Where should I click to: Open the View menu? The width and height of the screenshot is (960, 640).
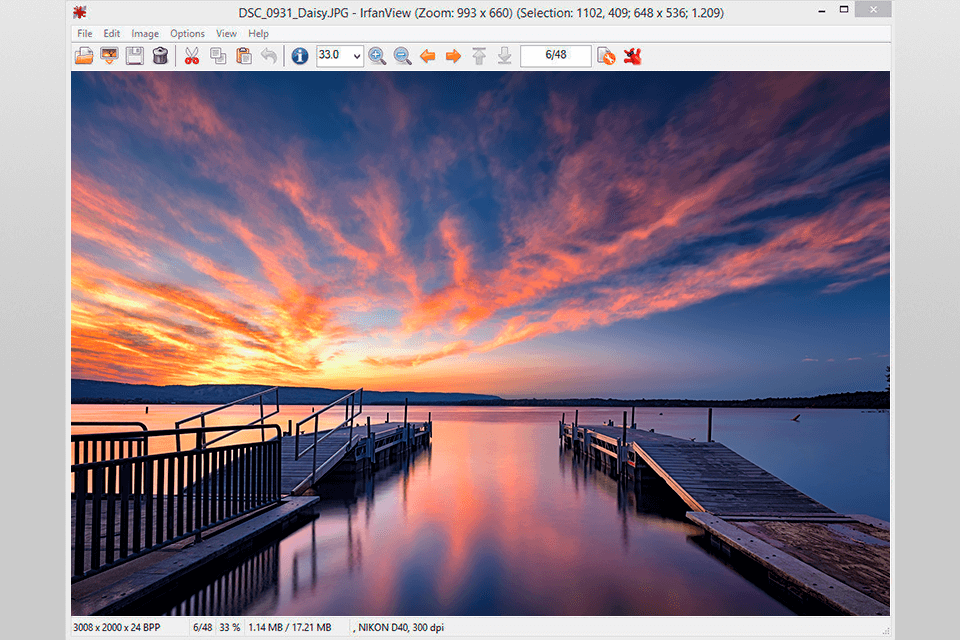pos(227,34)
